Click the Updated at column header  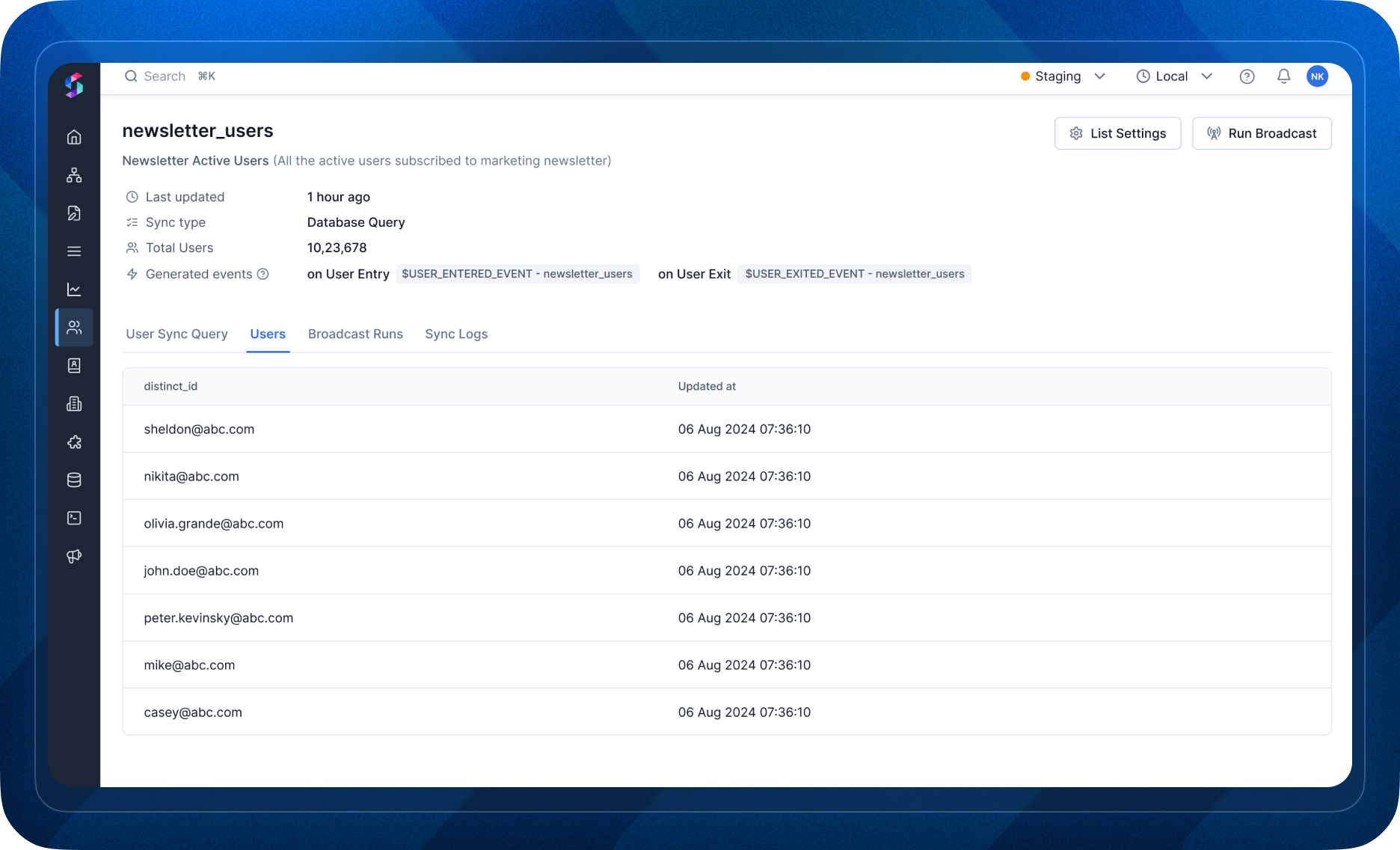point(707,386)
